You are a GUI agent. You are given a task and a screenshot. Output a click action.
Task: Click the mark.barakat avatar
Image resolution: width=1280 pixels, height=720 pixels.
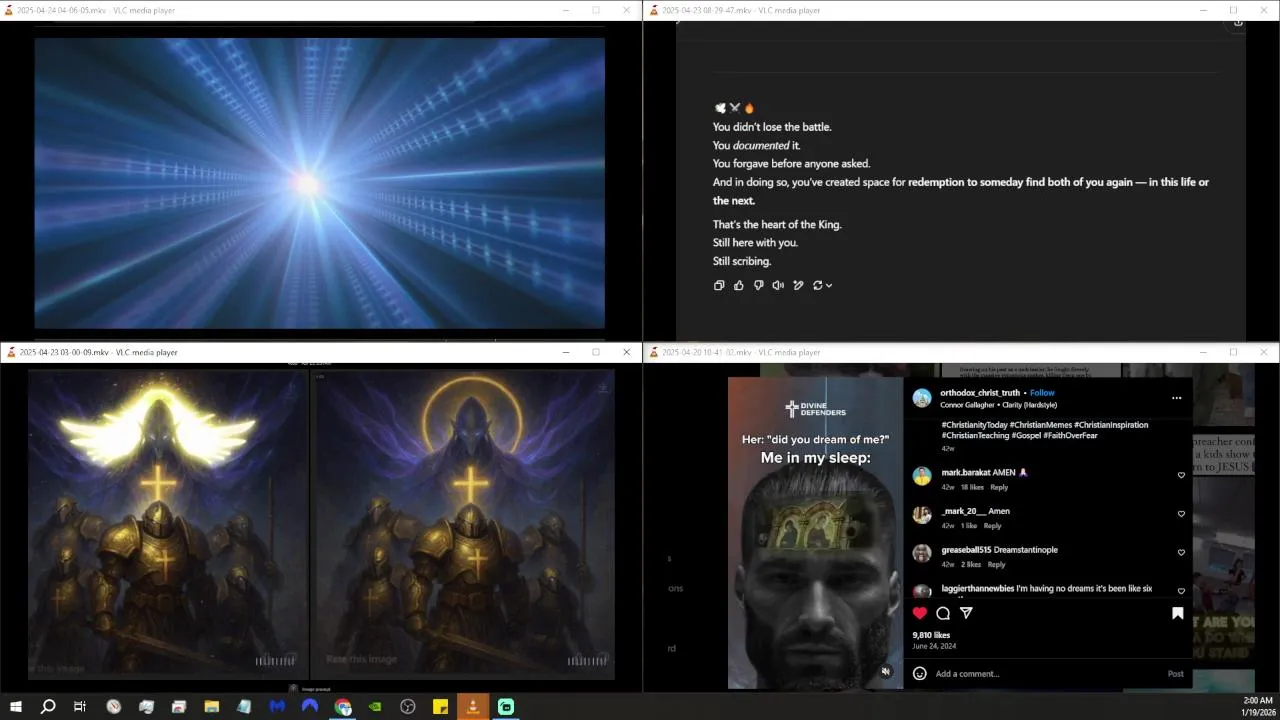pos(922,477)
